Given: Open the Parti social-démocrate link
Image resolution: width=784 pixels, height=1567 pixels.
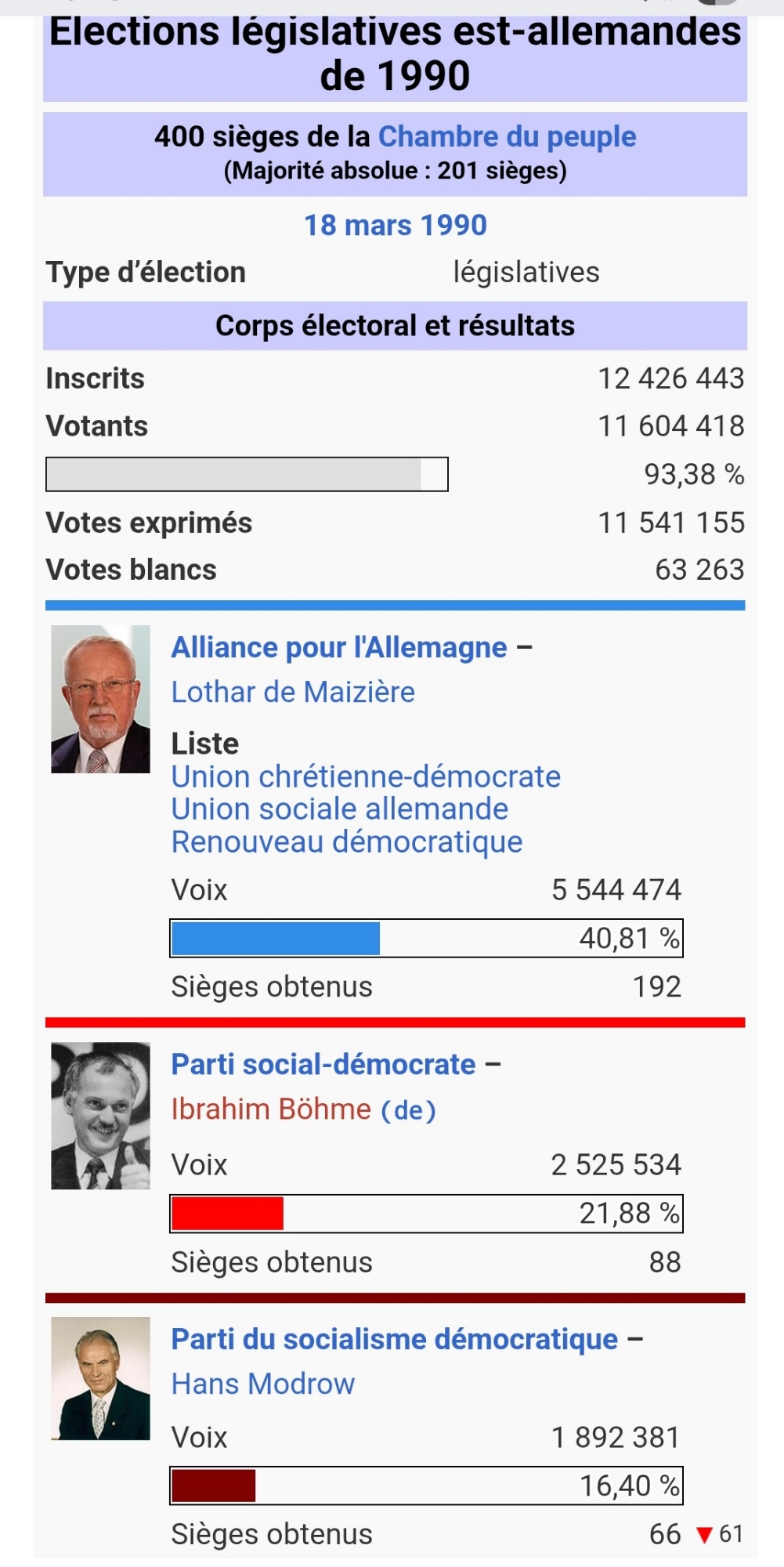Looking at the screenshot, I should pyautogui.click(x=323, y=1065).
